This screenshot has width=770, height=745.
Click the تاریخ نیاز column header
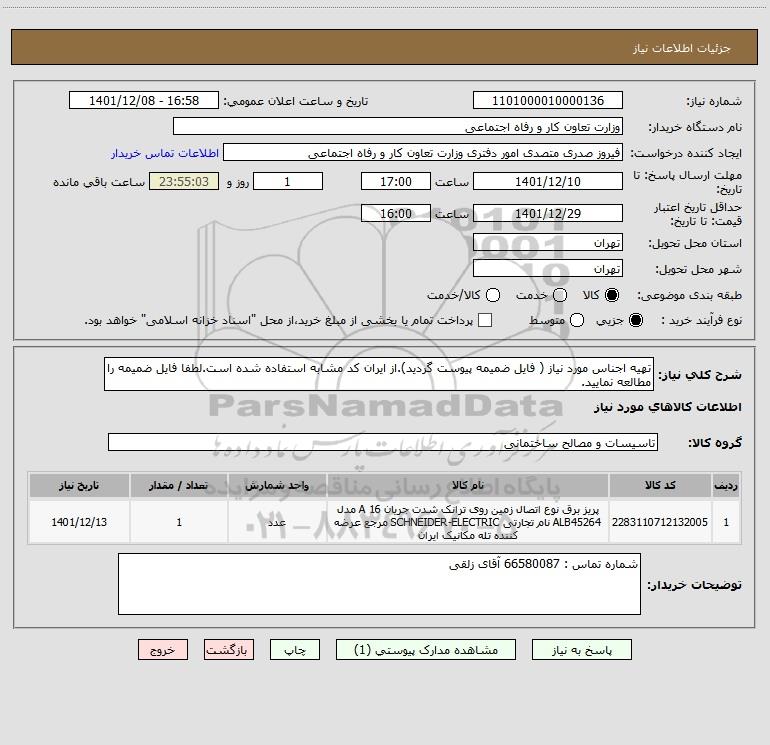(x=79, y=486)
